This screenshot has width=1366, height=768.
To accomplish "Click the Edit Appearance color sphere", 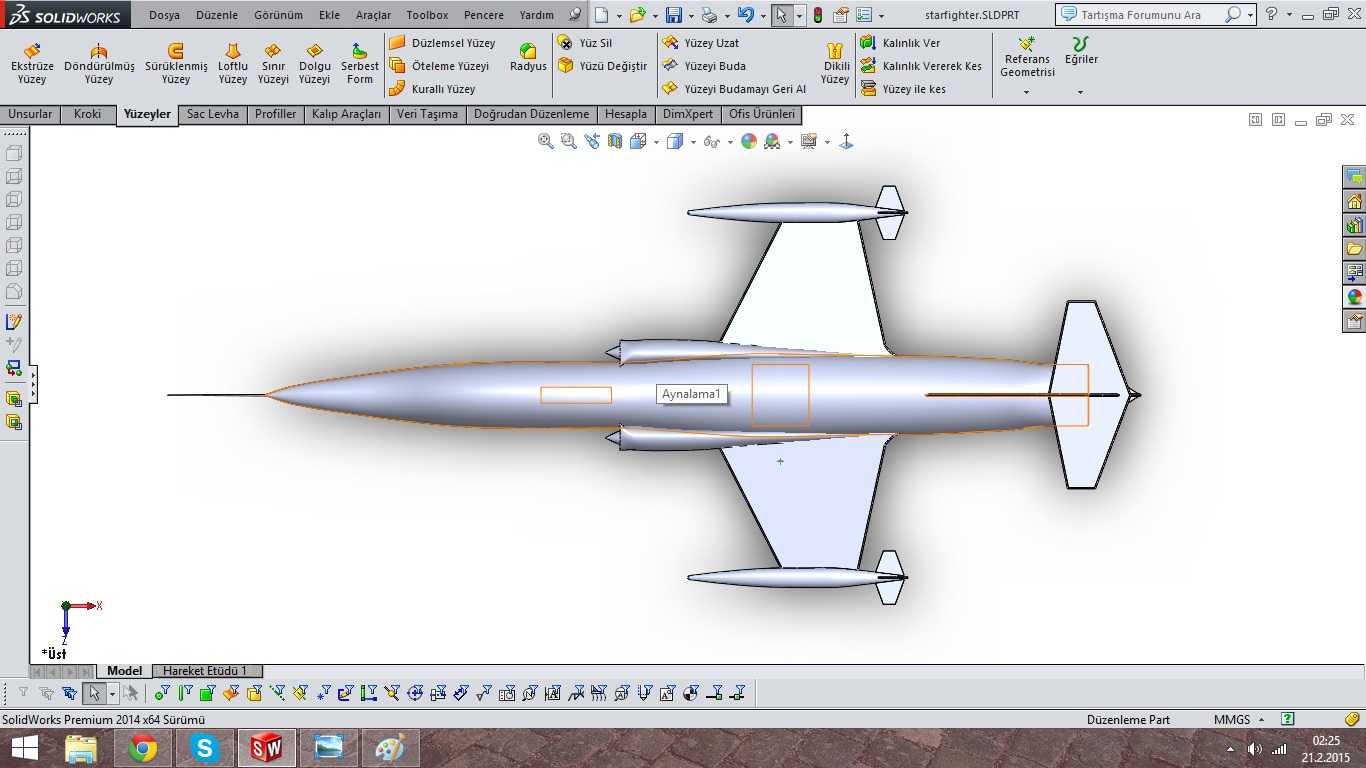I will click(749, 142).
